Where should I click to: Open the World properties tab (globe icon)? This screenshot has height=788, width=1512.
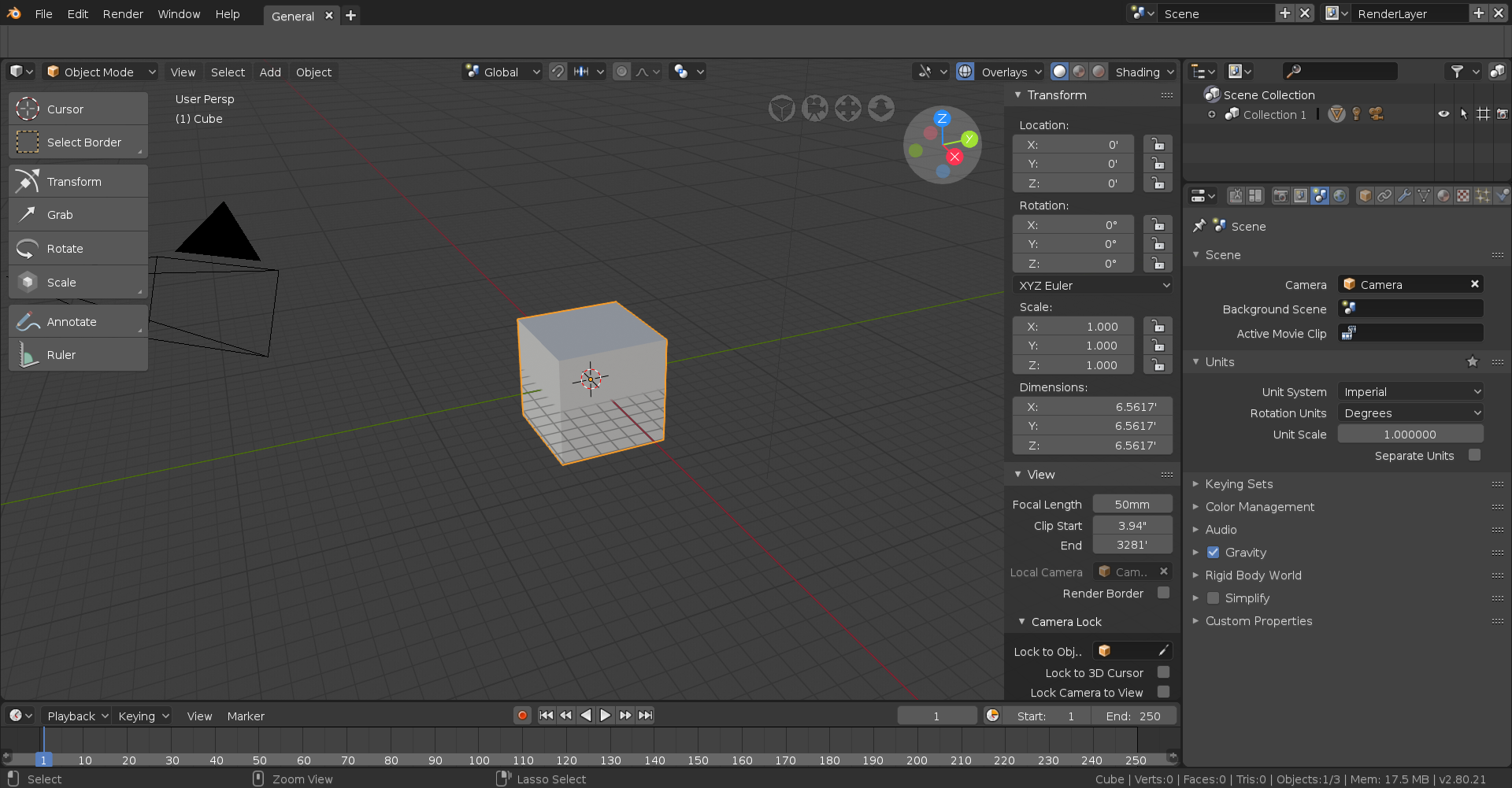pyautogui.click(x=1340, y=196)
